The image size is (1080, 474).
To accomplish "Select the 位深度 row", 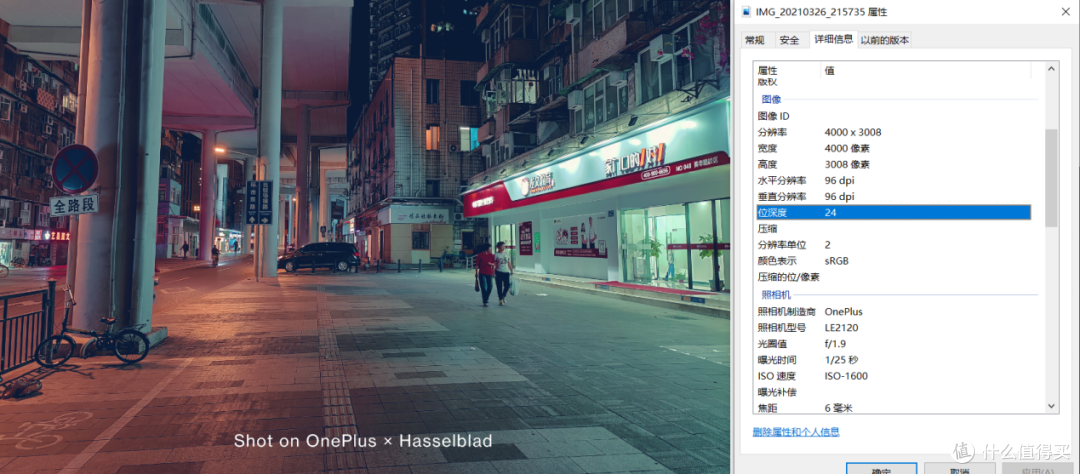I will (x=893, y=213).
